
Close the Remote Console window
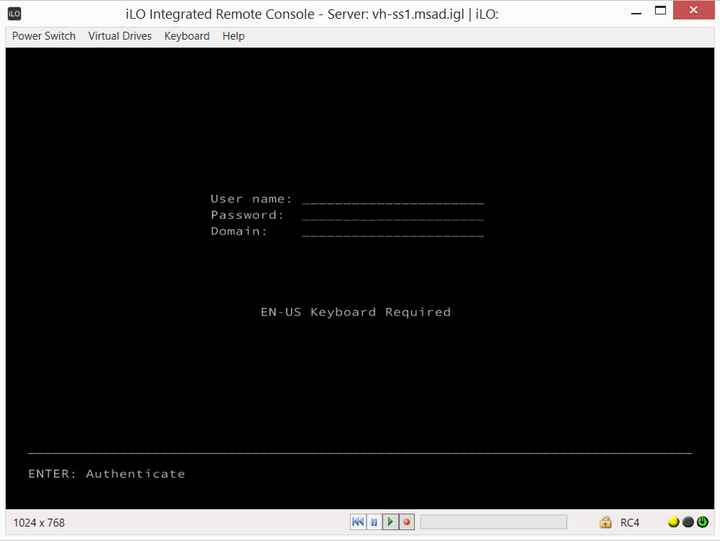[x=693, y=10]
